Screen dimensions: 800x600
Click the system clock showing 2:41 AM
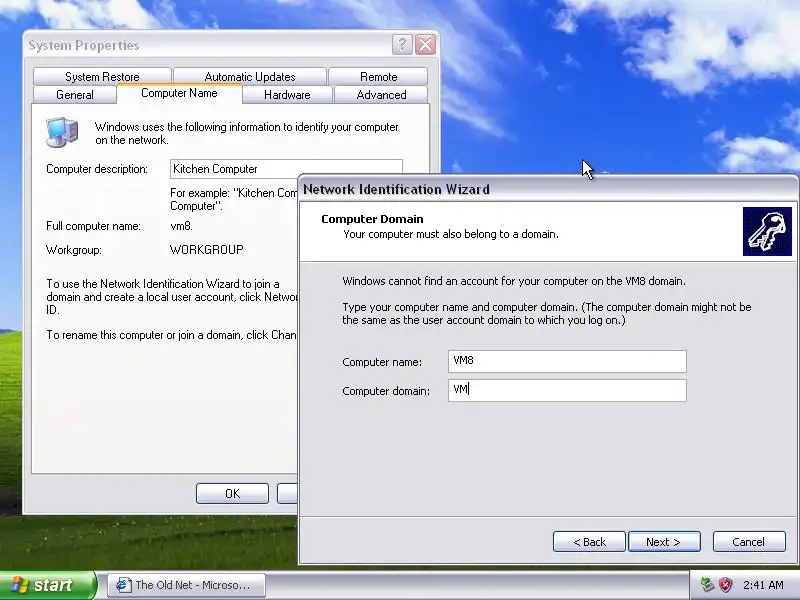pyautogui.click(x=763, y=585)
